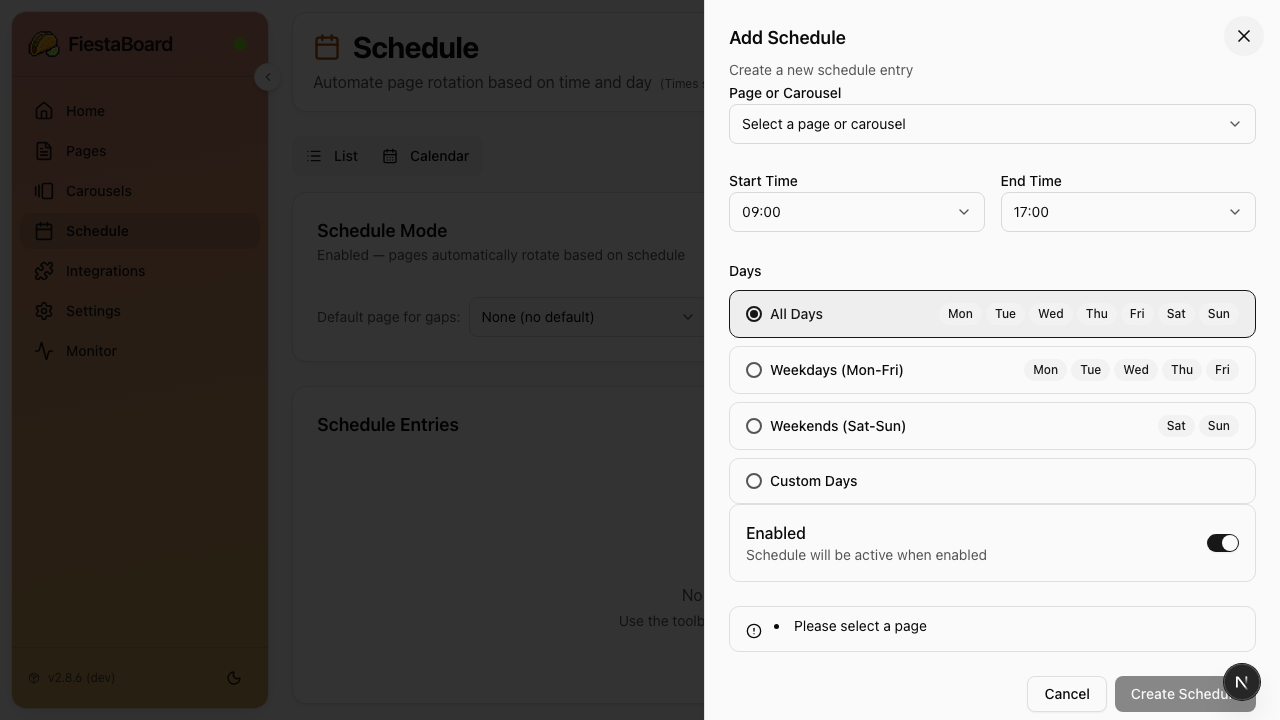The width and height of the screenshot is (1280, 720).
Task: Click the Cancel button
Action: click(x=1066, y=694)
